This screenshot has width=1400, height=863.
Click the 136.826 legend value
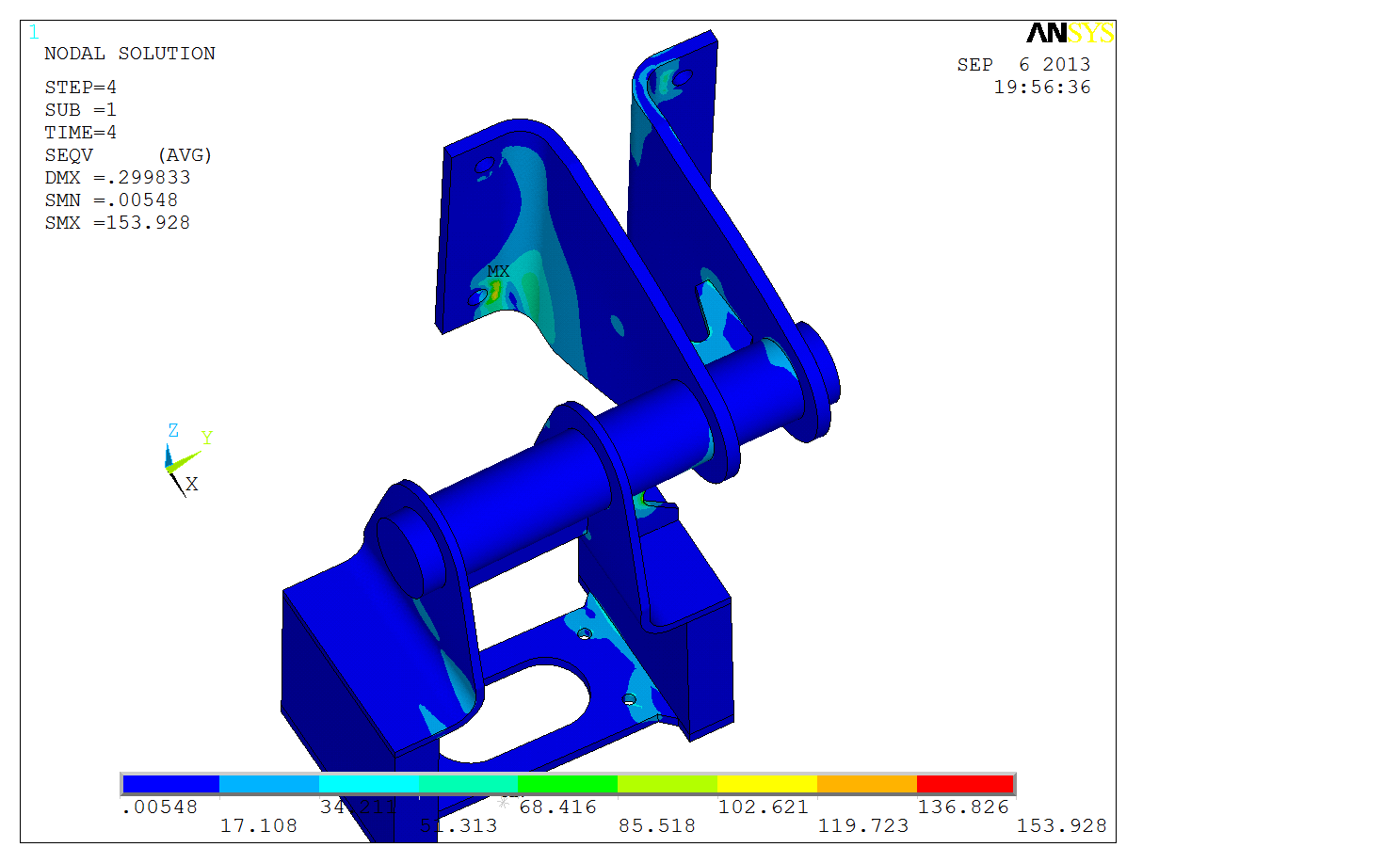tap(963, 807)
